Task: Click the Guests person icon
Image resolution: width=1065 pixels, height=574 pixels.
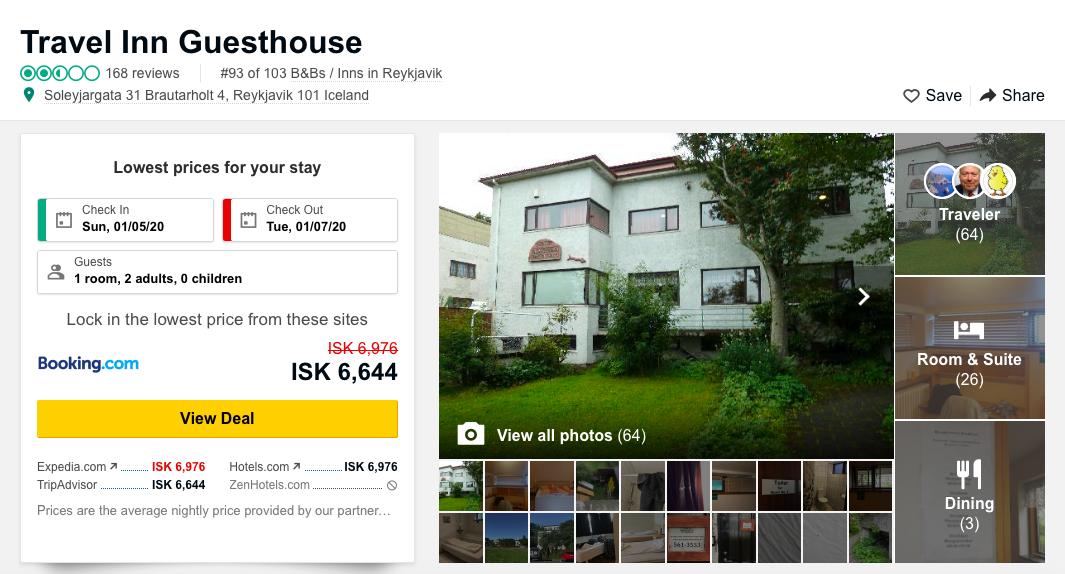Action: (x=56, y=272)
